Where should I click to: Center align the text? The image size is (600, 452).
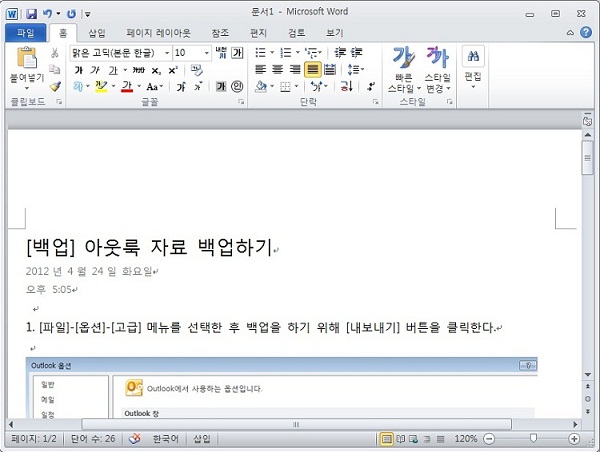click(x=278, y=70)
